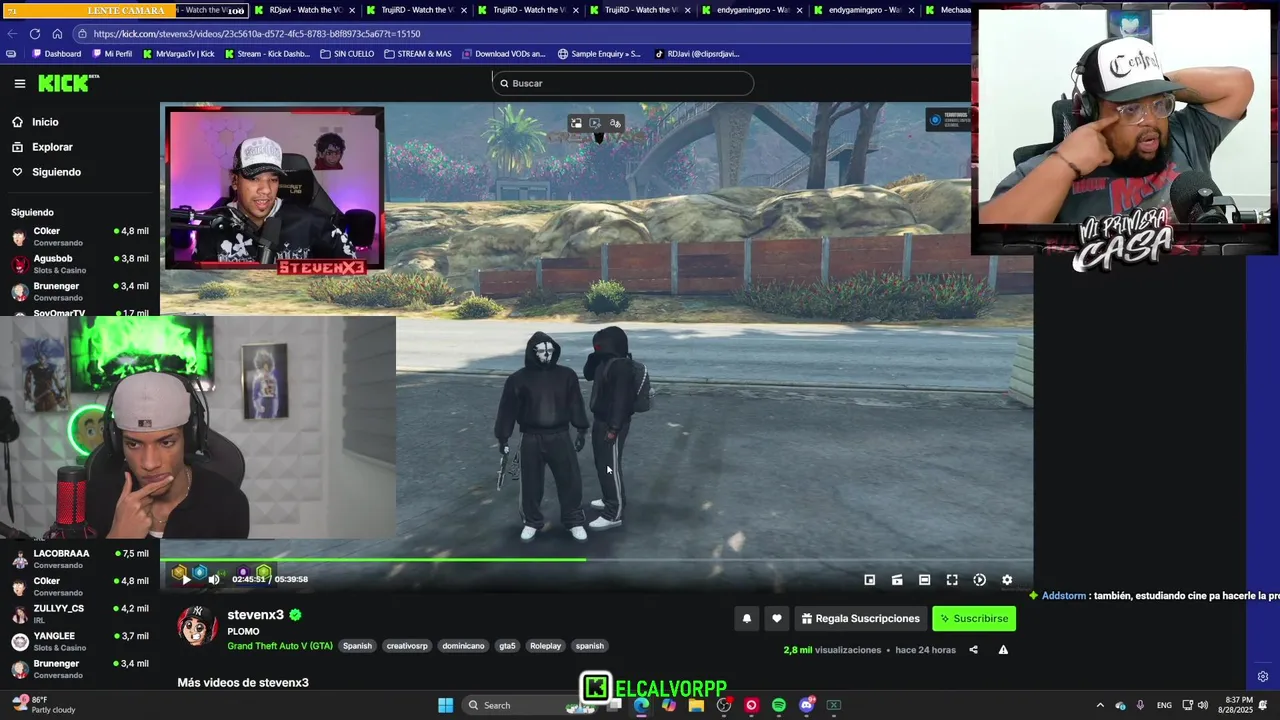Select the creativosrp tag
The height and width of the screenshot is (720, 1280).
coord(407,646)
